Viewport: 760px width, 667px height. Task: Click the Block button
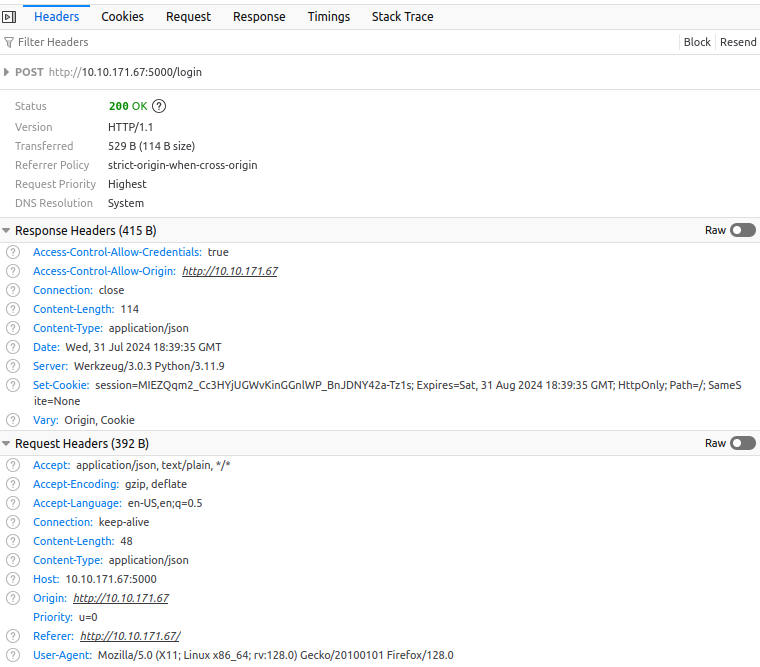click(697, 42)
